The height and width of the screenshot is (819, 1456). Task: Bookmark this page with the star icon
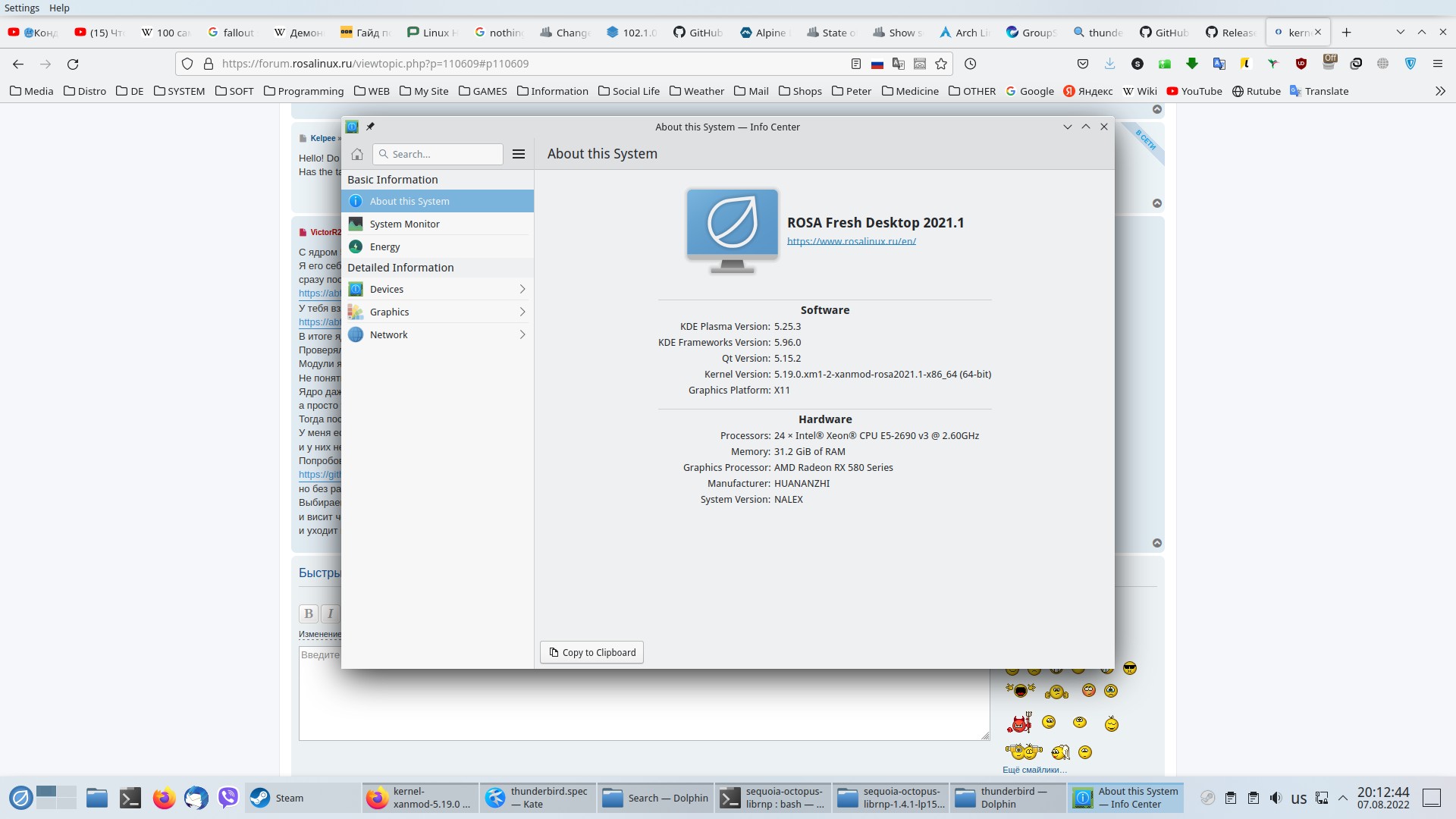[941, 64]
